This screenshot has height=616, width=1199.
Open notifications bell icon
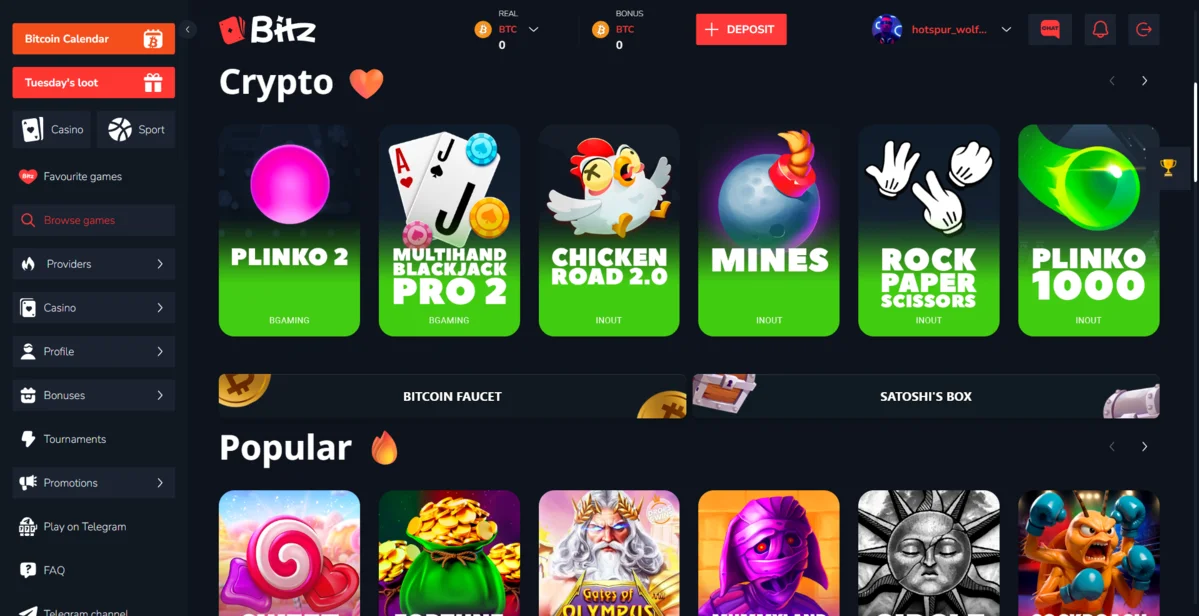click(1100, 30)
